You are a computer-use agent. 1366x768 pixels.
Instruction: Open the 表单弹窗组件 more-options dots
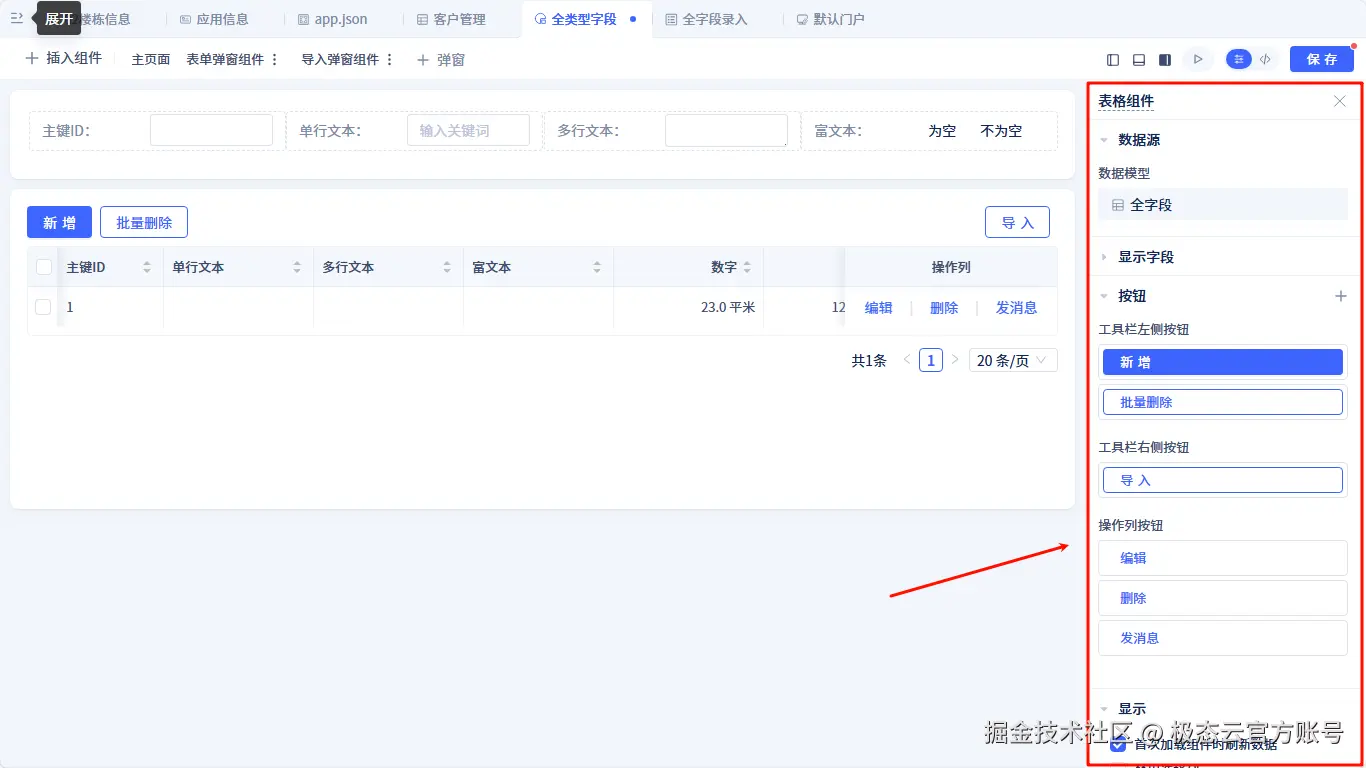point(275,60)
